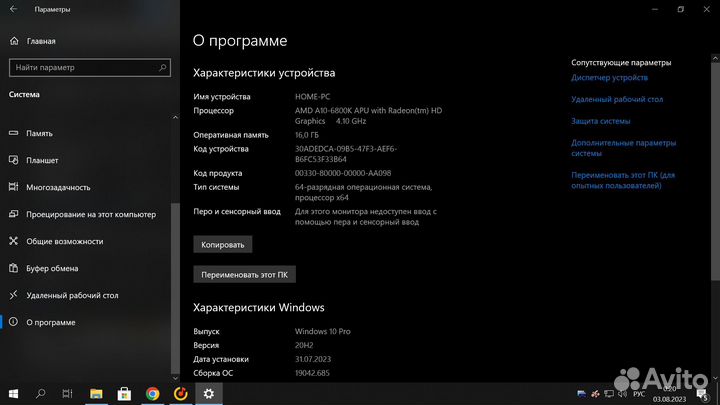Open Task View on the taskbar
The image size is (720, 405).
point(68,394)
